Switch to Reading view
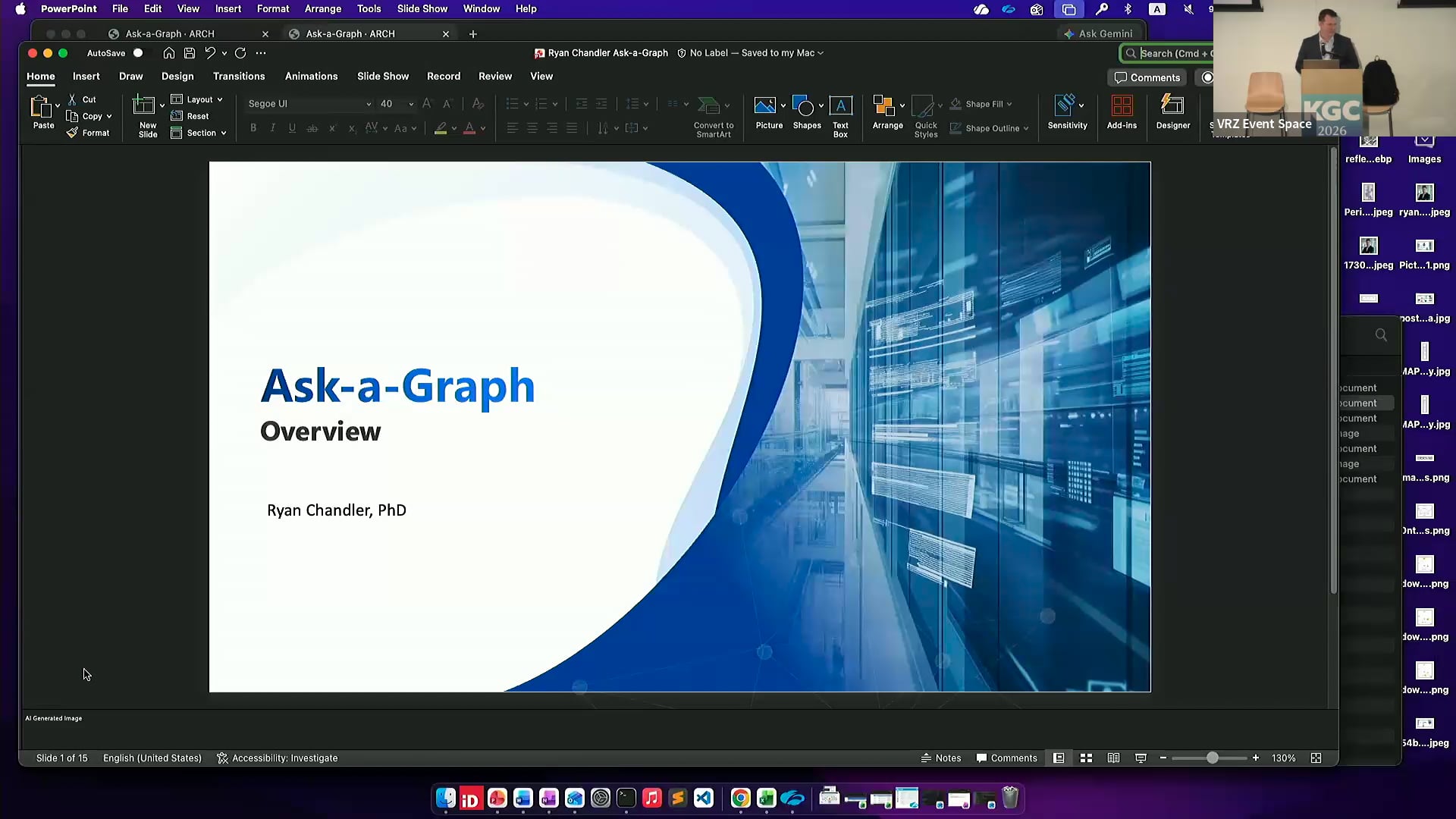1456x819 pixels. [x=1113, y=758]
